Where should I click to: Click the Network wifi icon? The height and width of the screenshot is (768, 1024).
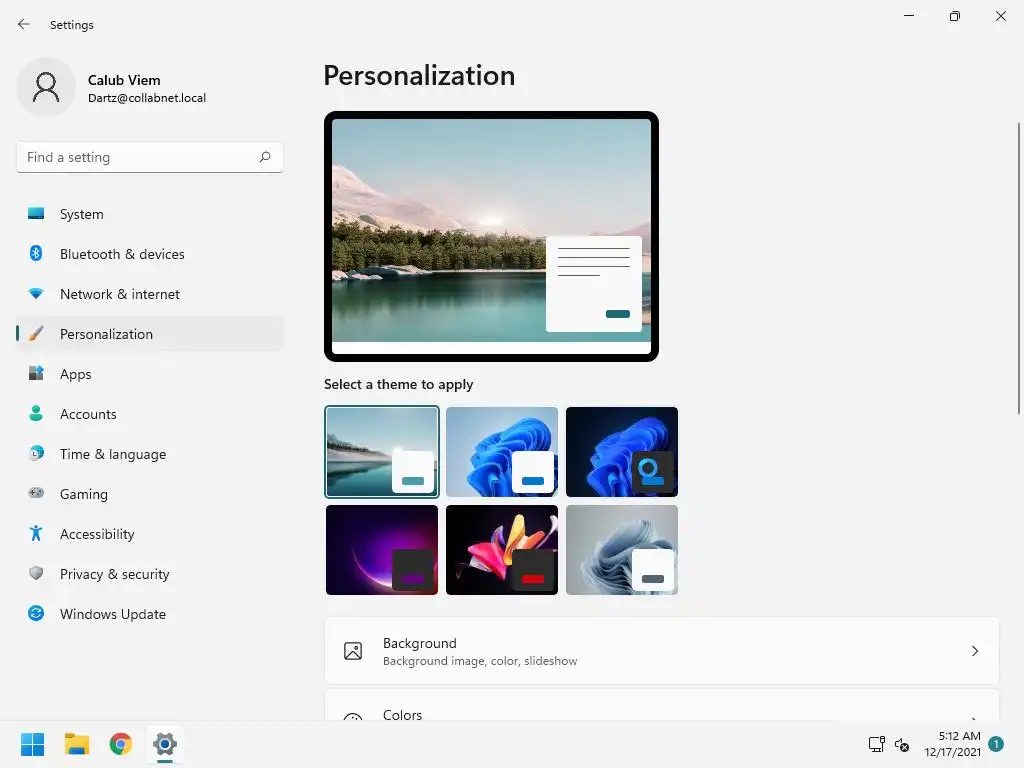tap(36, 294)
